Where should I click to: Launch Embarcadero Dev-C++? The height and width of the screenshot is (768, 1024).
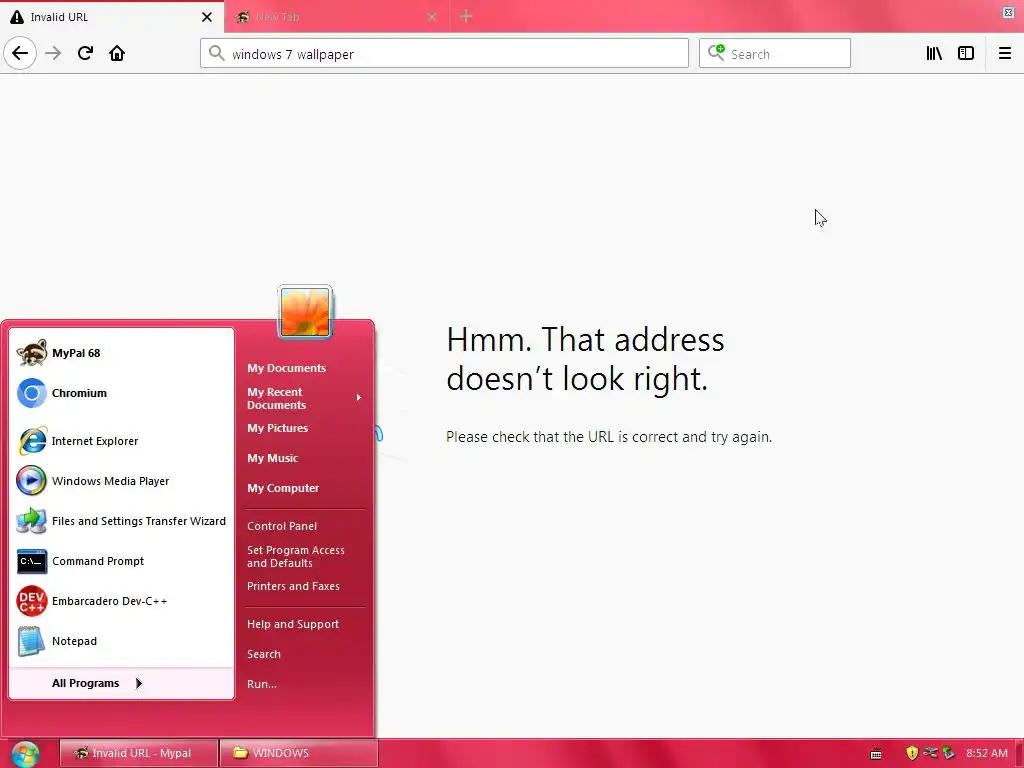(x=122, y=601)
